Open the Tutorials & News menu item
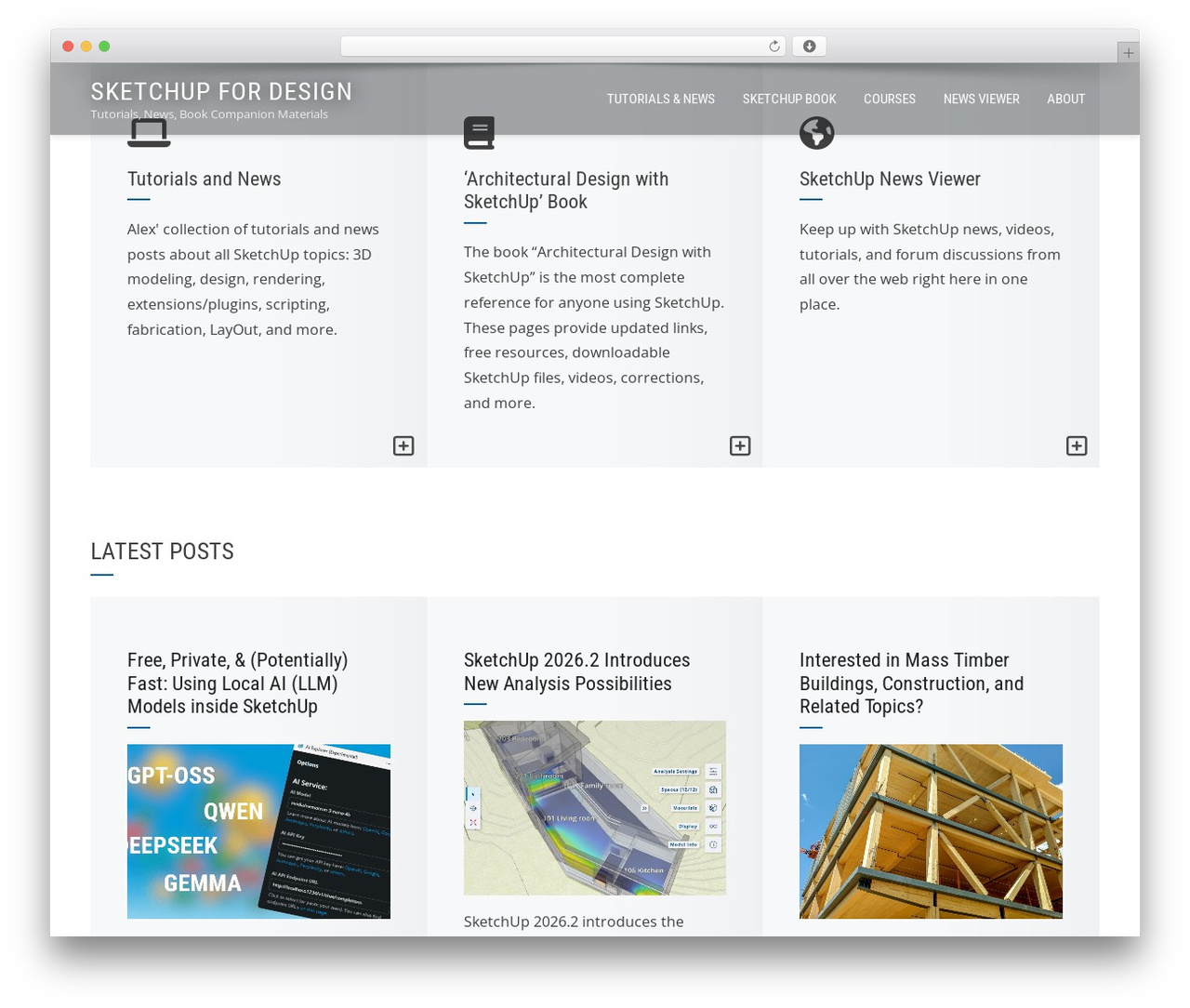 tap(661, 99)
